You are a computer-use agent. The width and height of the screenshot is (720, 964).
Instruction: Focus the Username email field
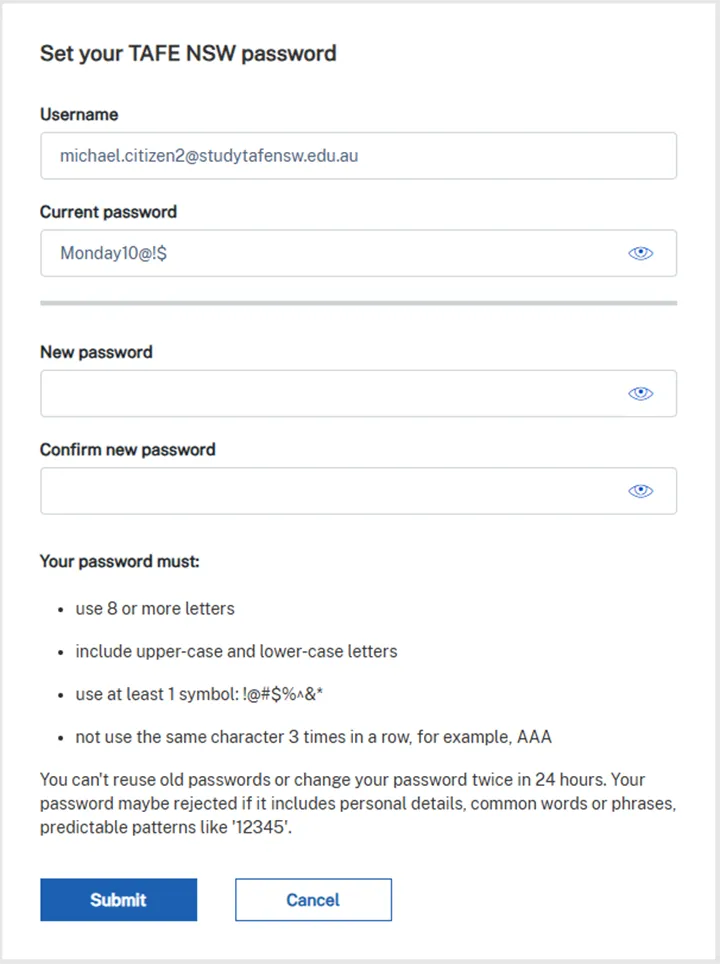[358, 156]
